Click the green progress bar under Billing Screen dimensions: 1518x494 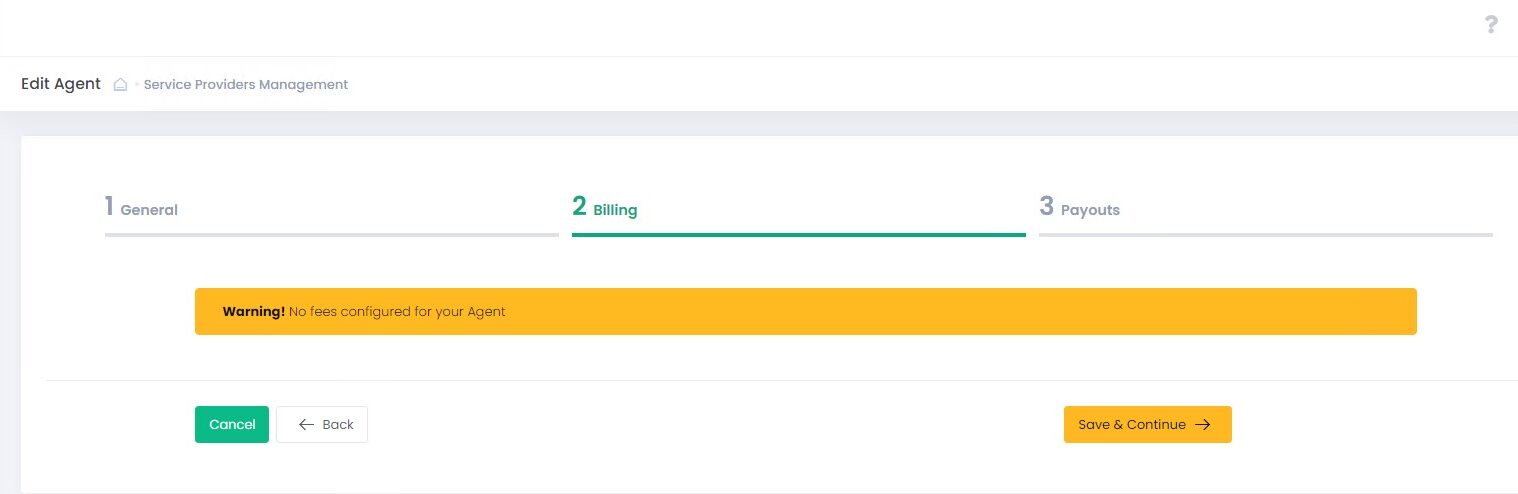coord(798,235)
